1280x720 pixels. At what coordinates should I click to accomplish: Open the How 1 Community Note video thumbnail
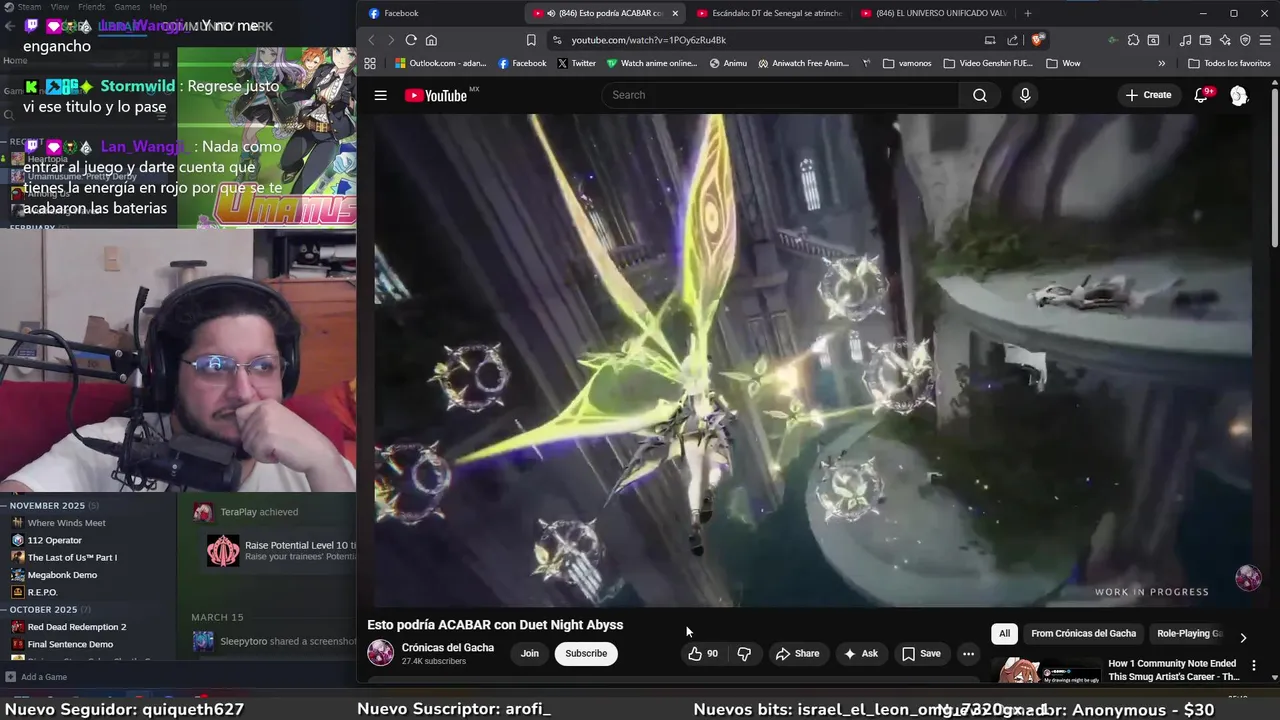tap(1045, 671)
